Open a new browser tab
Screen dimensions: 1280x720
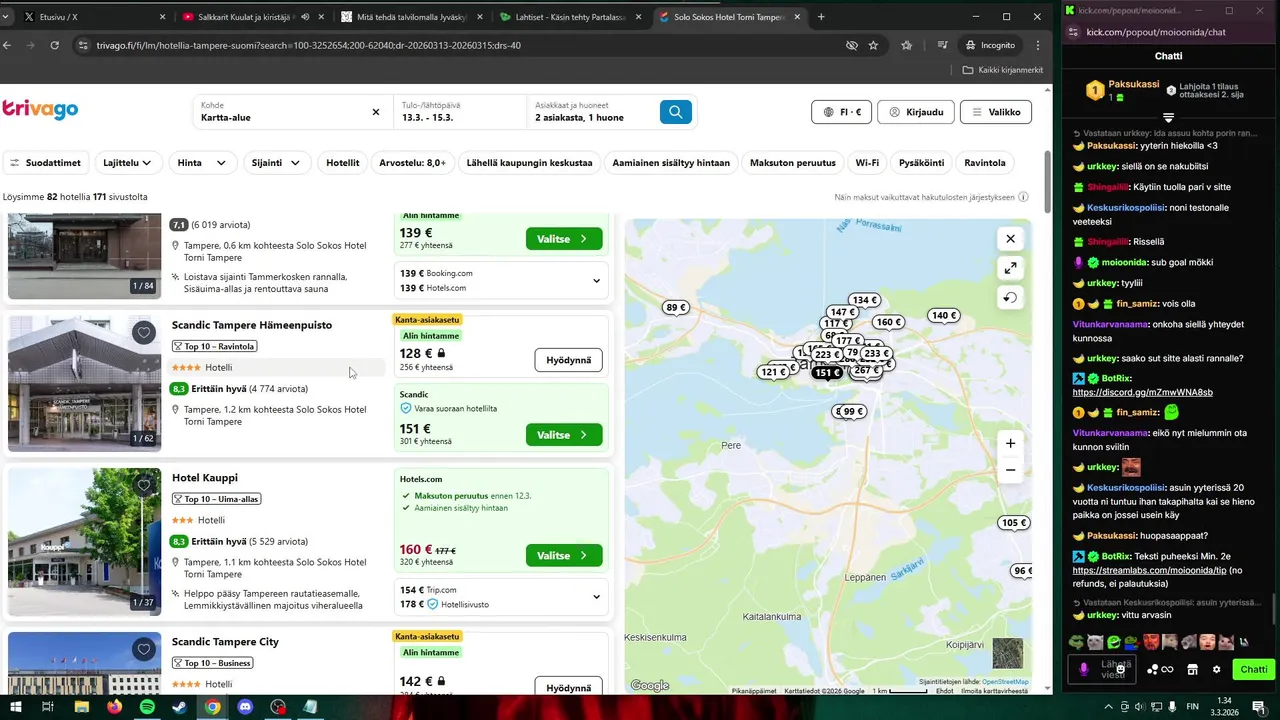click(821, 17)
